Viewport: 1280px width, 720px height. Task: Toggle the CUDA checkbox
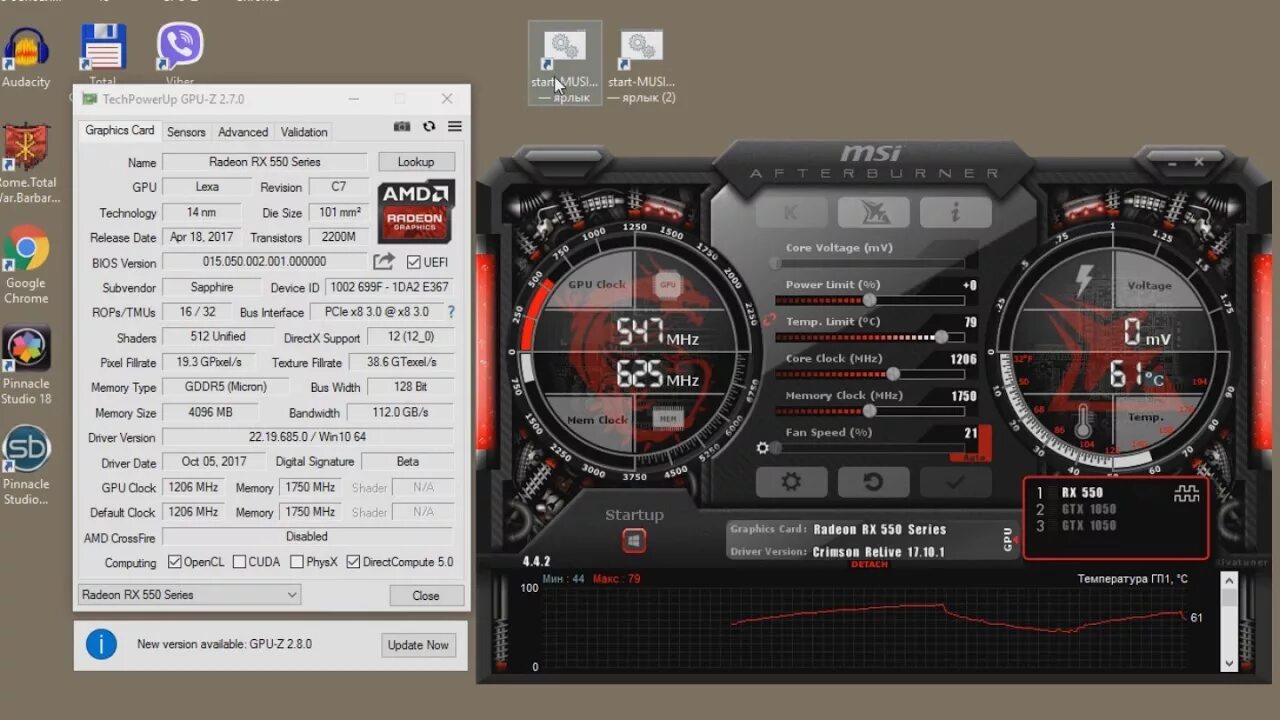click(239, 562)
